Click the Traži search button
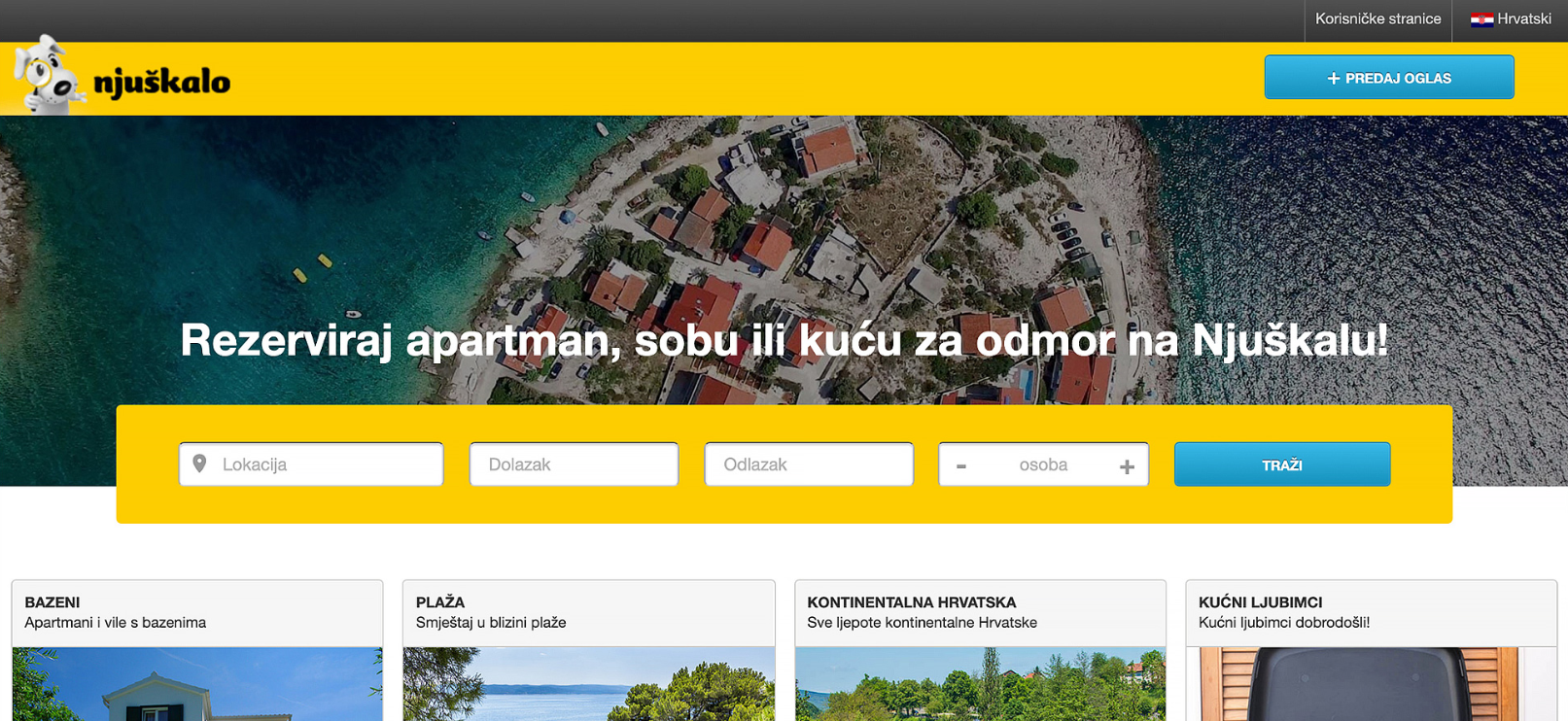This screenshot has height=721, width=1568. click(1282, 464)
